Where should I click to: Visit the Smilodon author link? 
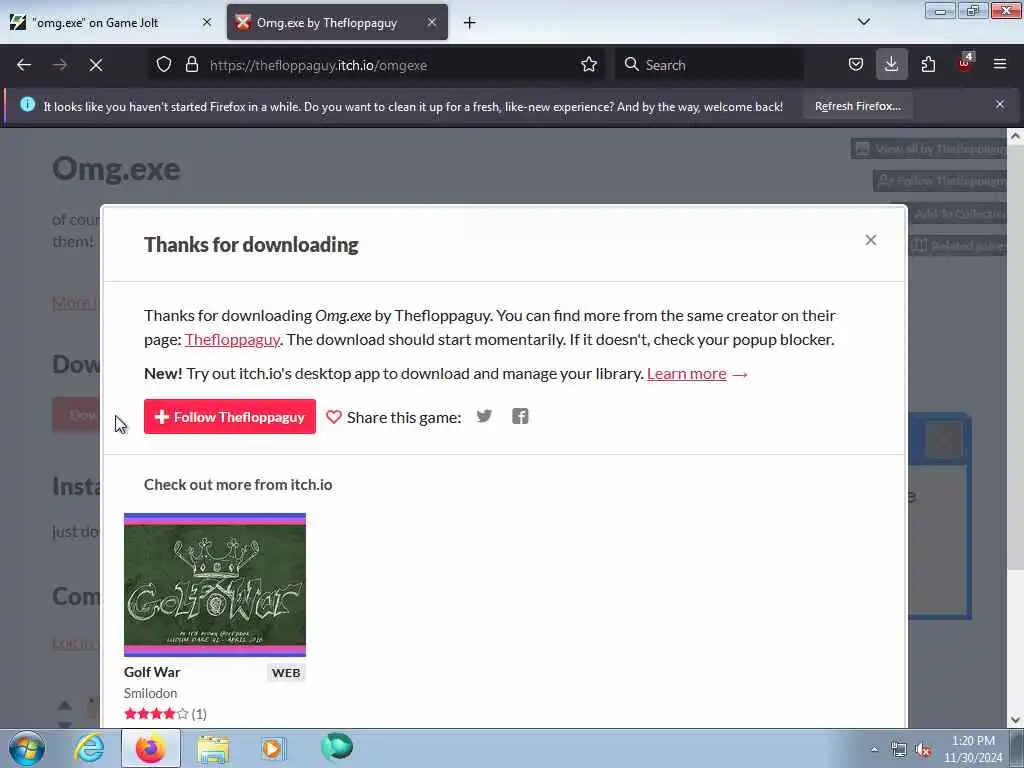click(150, 693)
